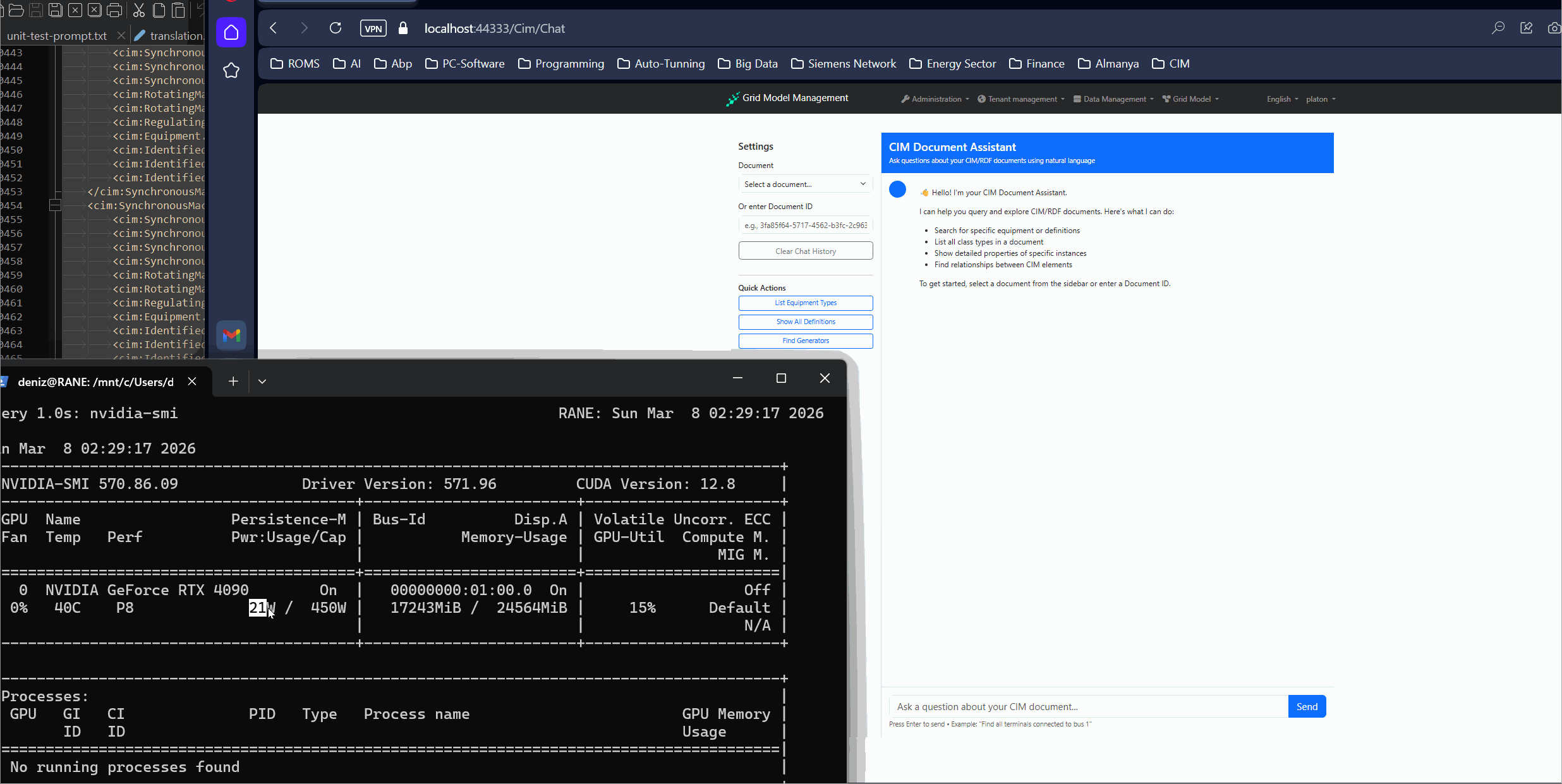Open Gmail from the sidebar icon
The width and height of the screenshot is (1562, 784).
pos(231,335)
